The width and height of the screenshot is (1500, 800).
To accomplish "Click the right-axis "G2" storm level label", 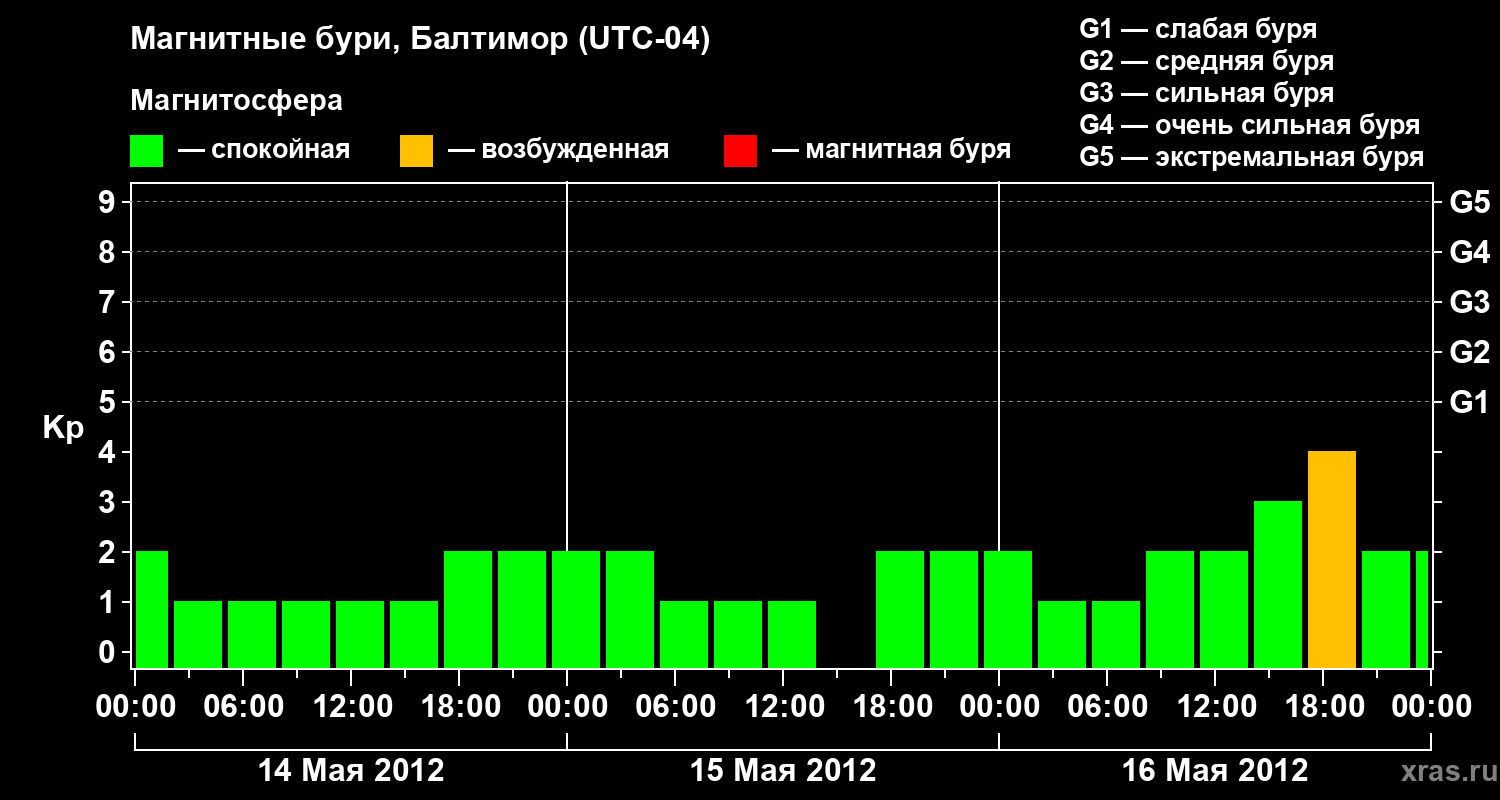I will point(1469,352).
